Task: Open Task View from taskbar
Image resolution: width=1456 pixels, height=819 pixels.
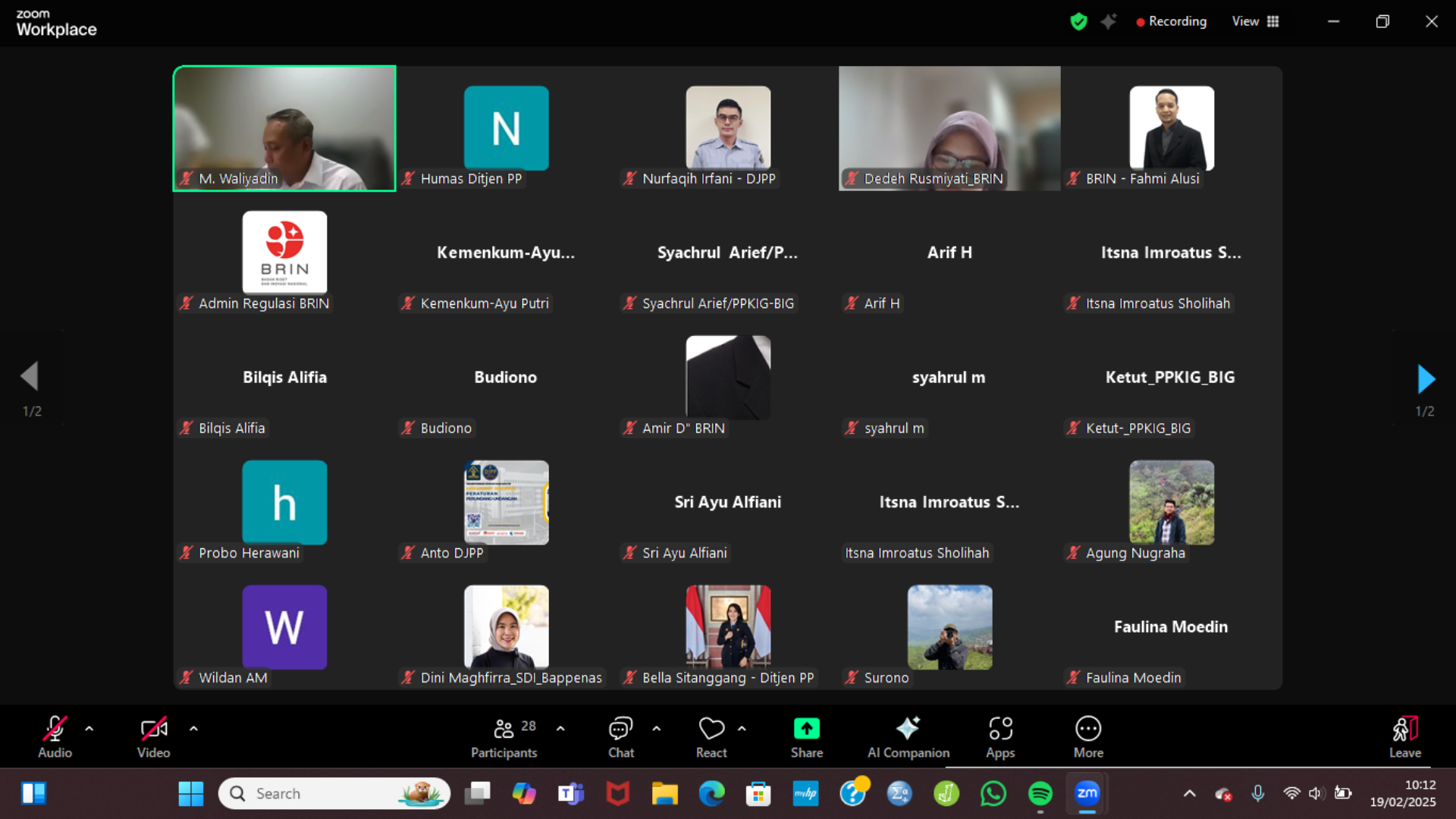Action: tap(477, 794)
